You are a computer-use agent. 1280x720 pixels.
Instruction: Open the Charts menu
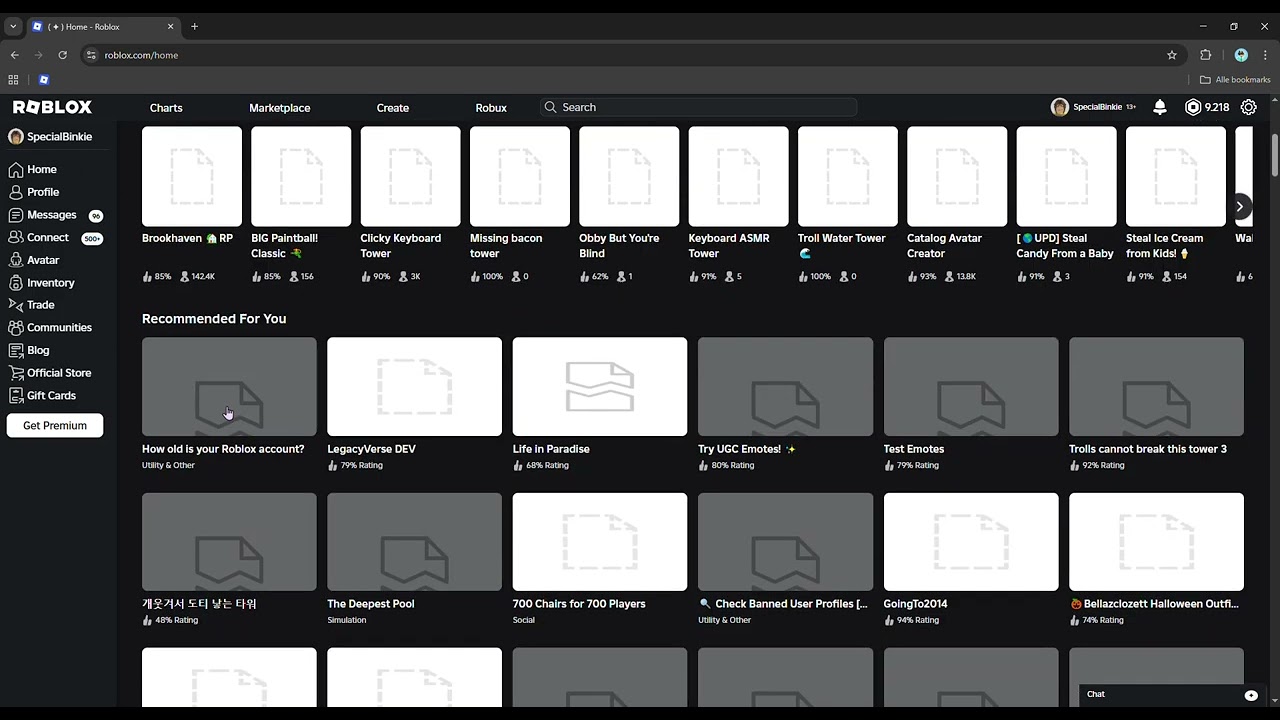point(166,108)
